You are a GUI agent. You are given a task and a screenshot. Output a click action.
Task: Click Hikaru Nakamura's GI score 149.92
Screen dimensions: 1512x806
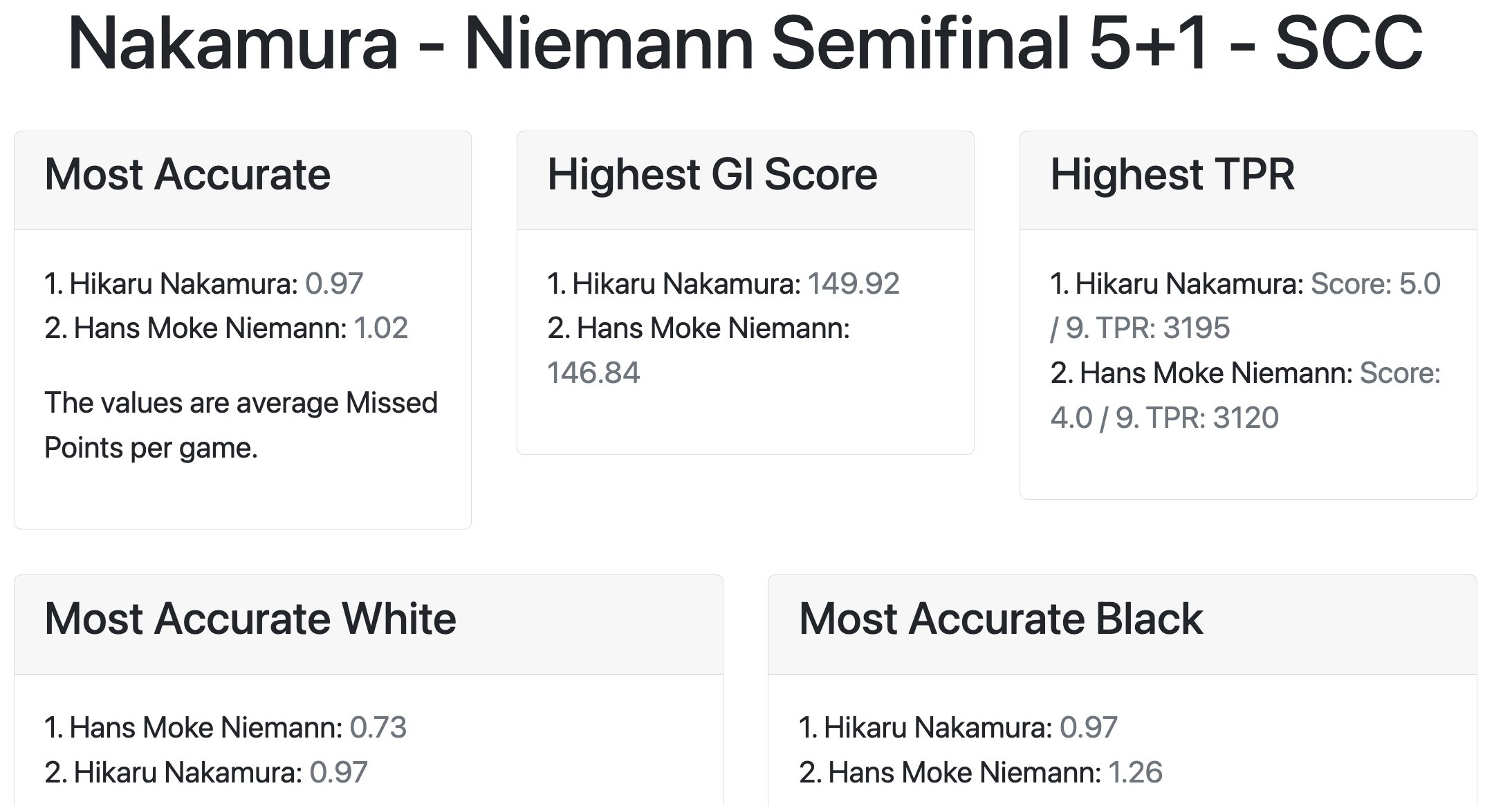click(853, 284)
